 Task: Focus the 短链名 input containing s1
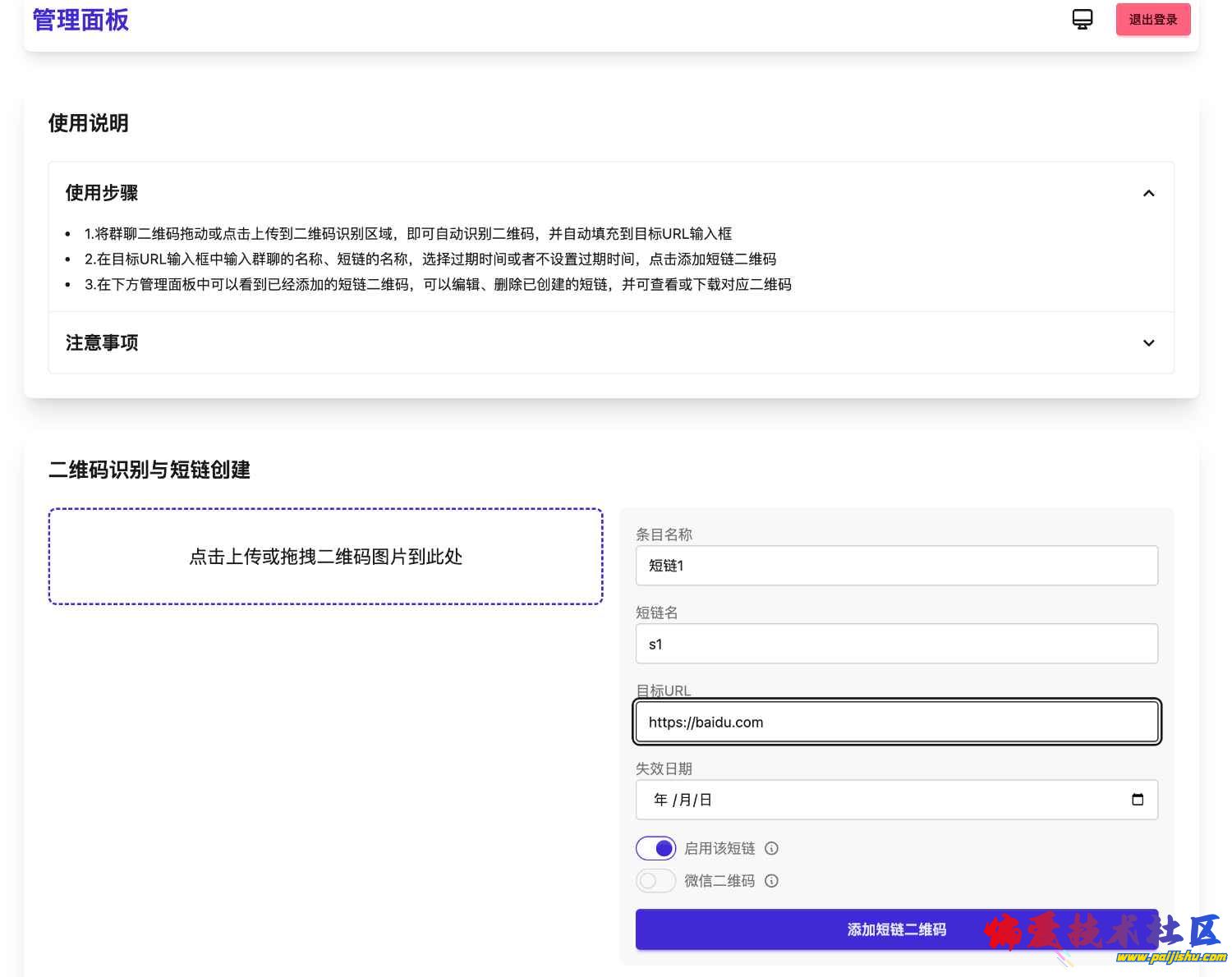point(896,644)
